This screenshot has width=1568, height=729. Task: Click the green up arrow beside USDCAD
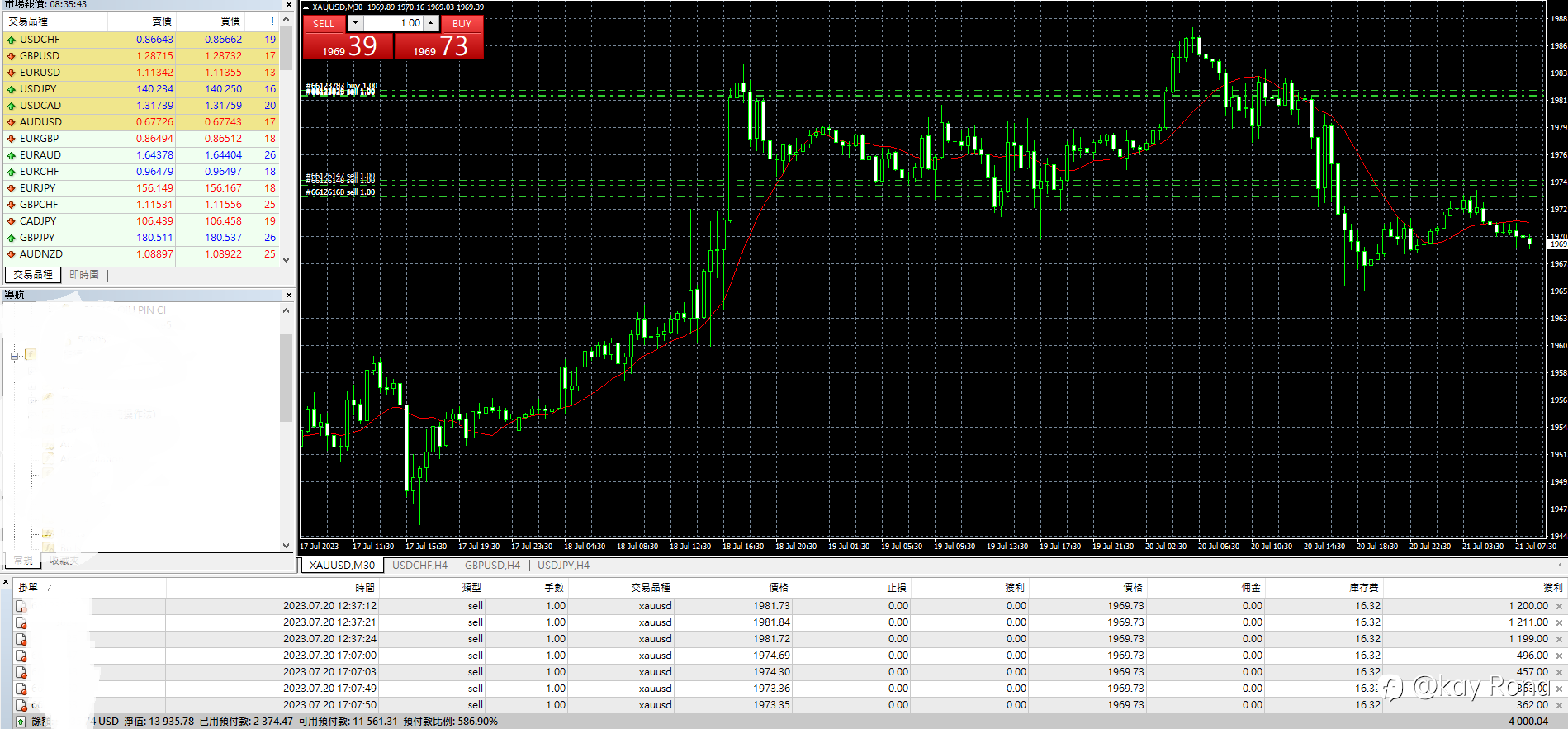(12, 106)
